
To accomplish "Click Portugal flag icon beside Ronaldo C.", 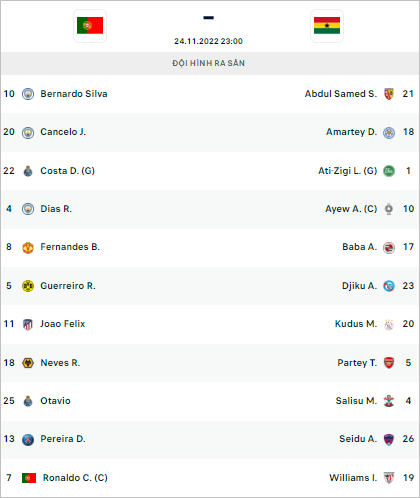I will pyautogui.click(x=29, y=478).
